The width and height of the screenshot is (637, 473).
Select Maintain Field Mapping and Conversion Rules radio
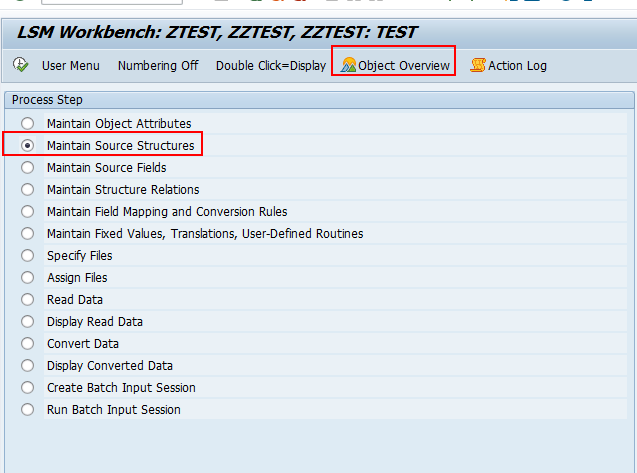pyautogui.click(x=28, y=211)
